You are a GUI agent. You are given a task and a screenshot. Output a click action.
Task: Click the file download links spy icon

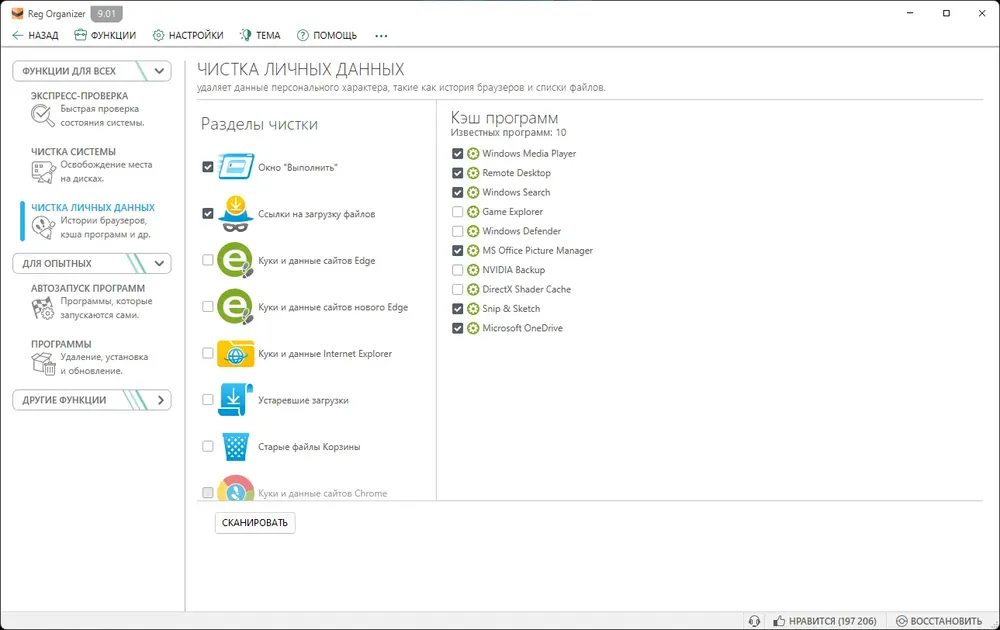[x=235, y=214]
